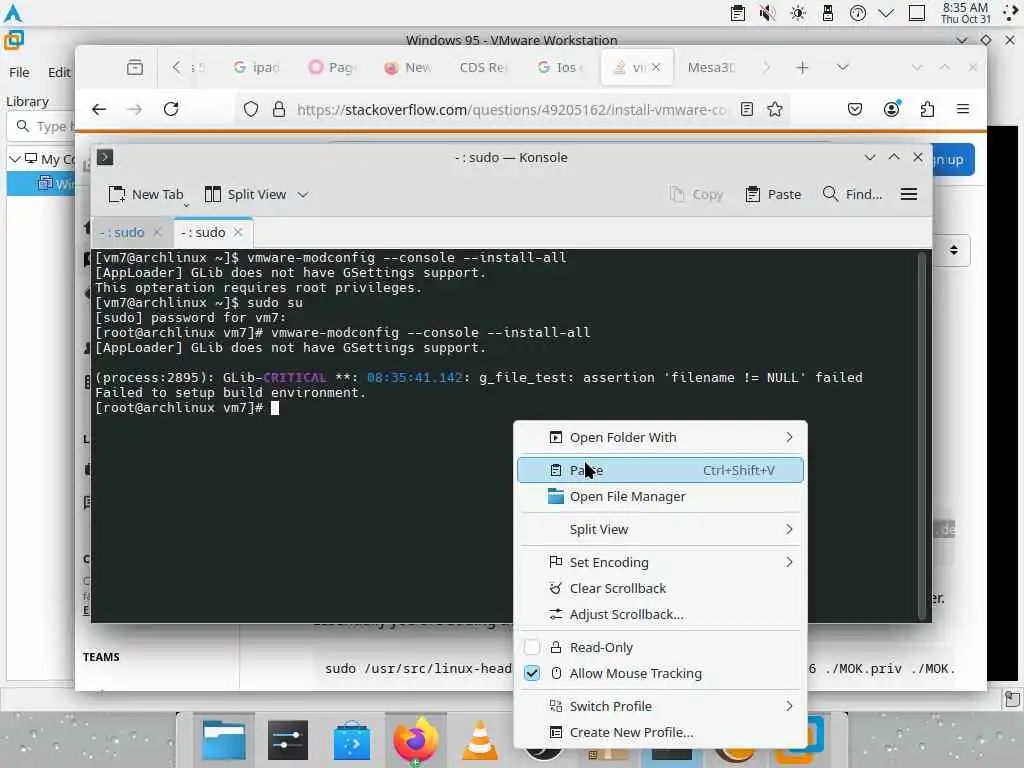Reload the stackoverflow page in Firefox
This screenshot has width=1024, height=768.
(171, 109)
